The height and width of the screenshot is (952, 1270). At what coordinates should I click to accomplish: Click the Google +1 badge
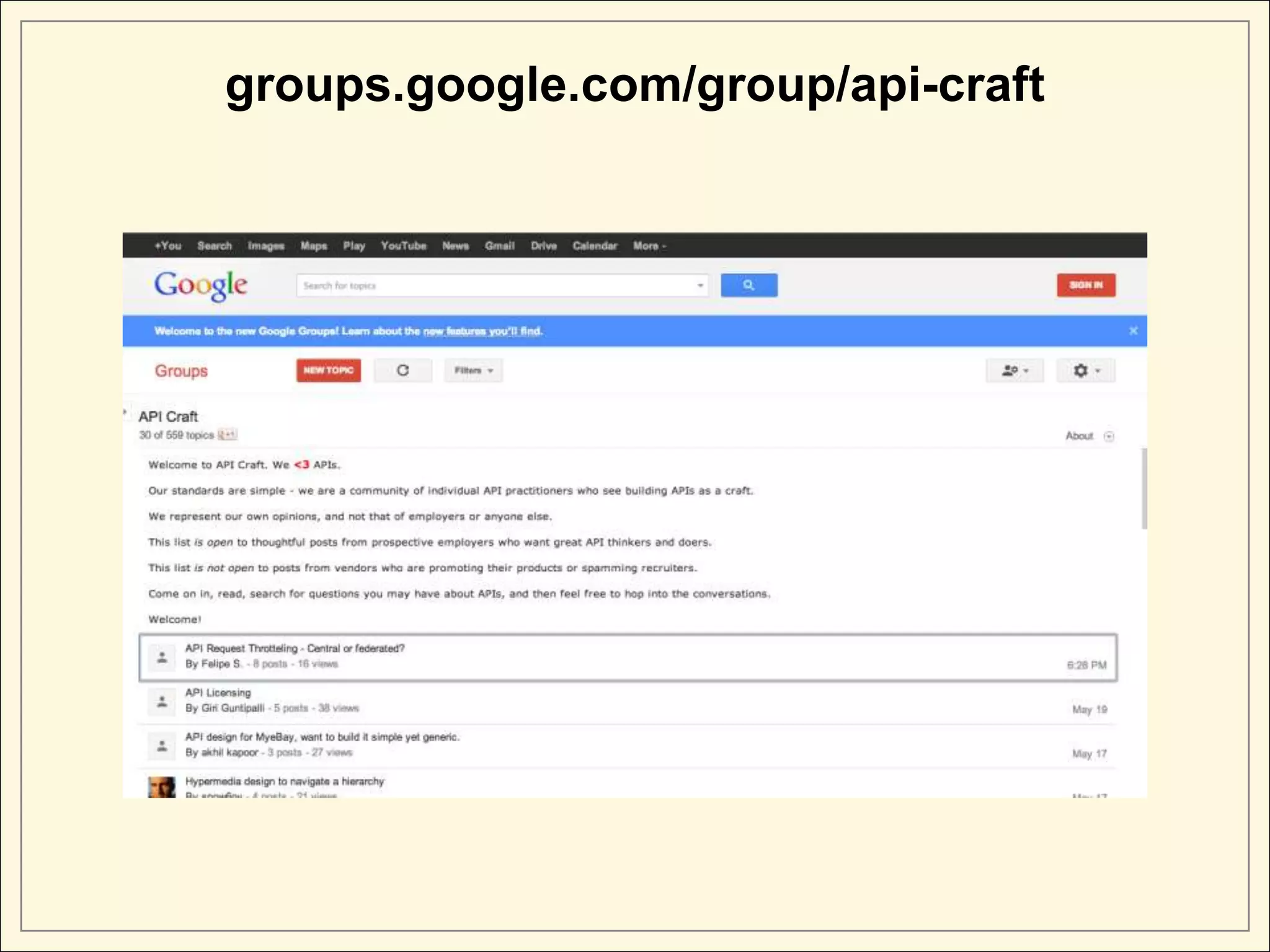pos(228,435)
